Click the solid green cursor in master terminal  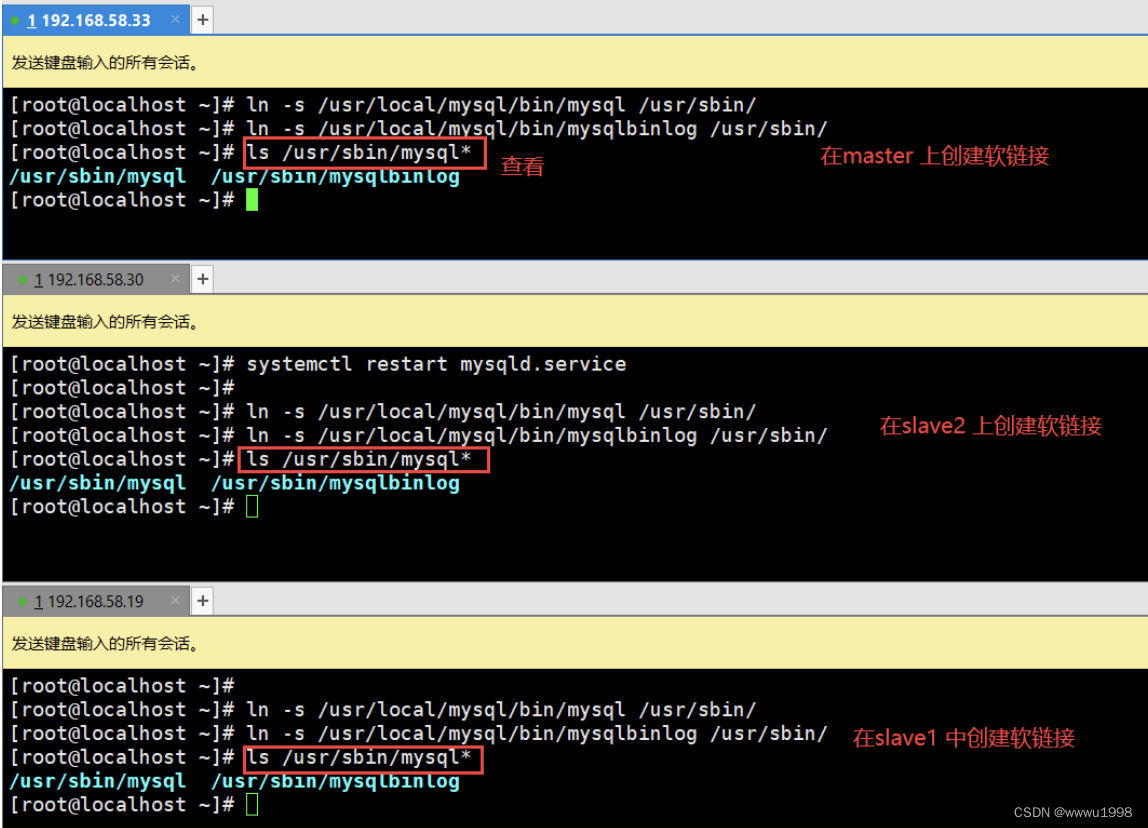click(252, 200)
